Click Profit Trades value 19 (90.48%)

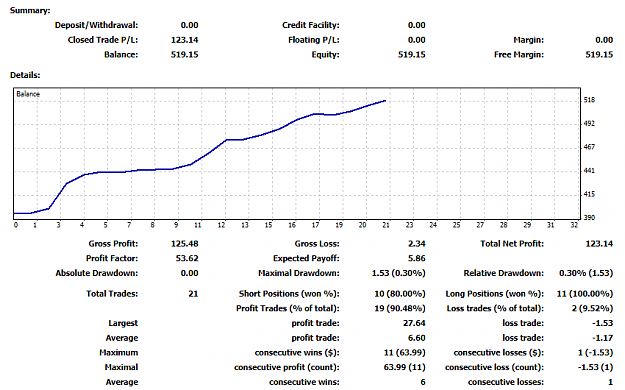pos(400,309)
